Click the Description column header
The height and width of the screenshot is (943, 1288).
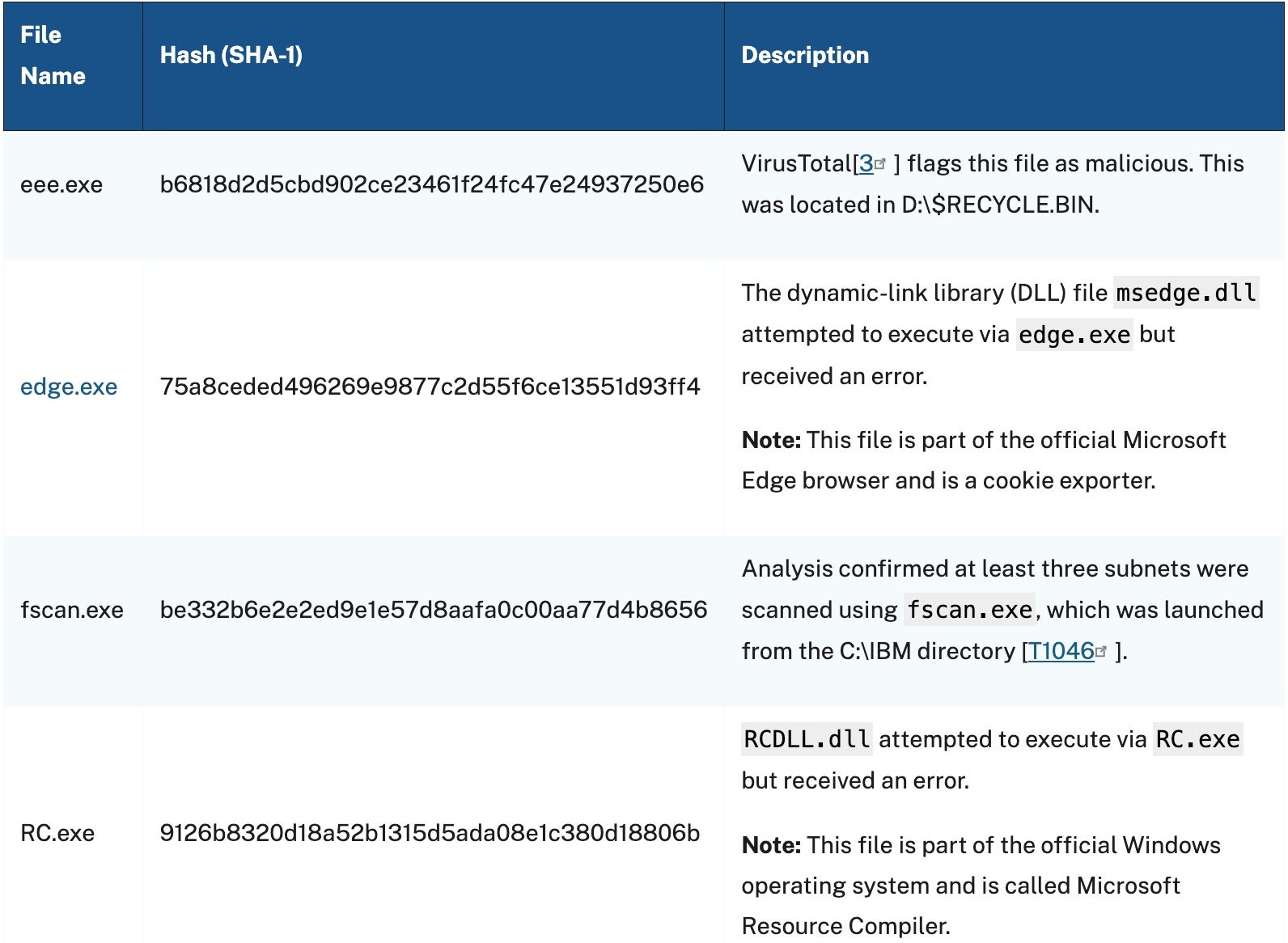click(804, 55)
